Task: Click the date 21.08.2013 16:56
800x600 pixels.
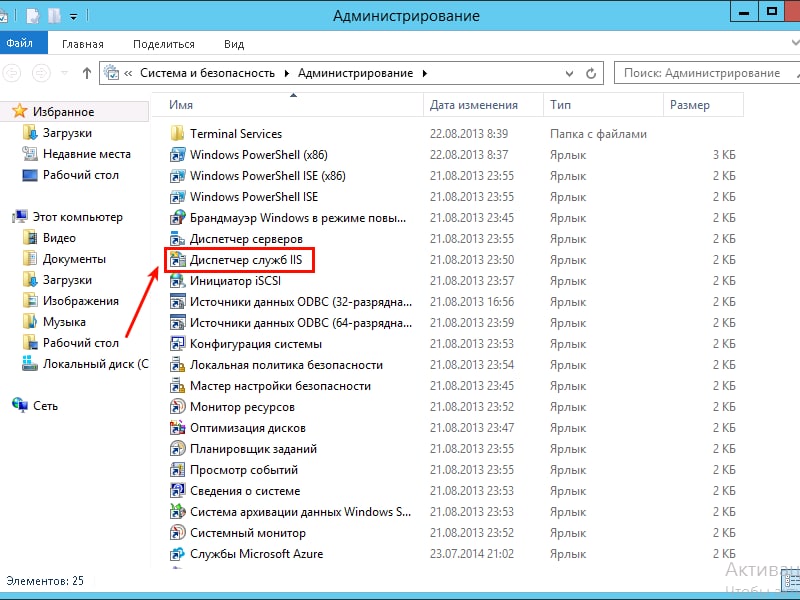Action: [471, 302]
